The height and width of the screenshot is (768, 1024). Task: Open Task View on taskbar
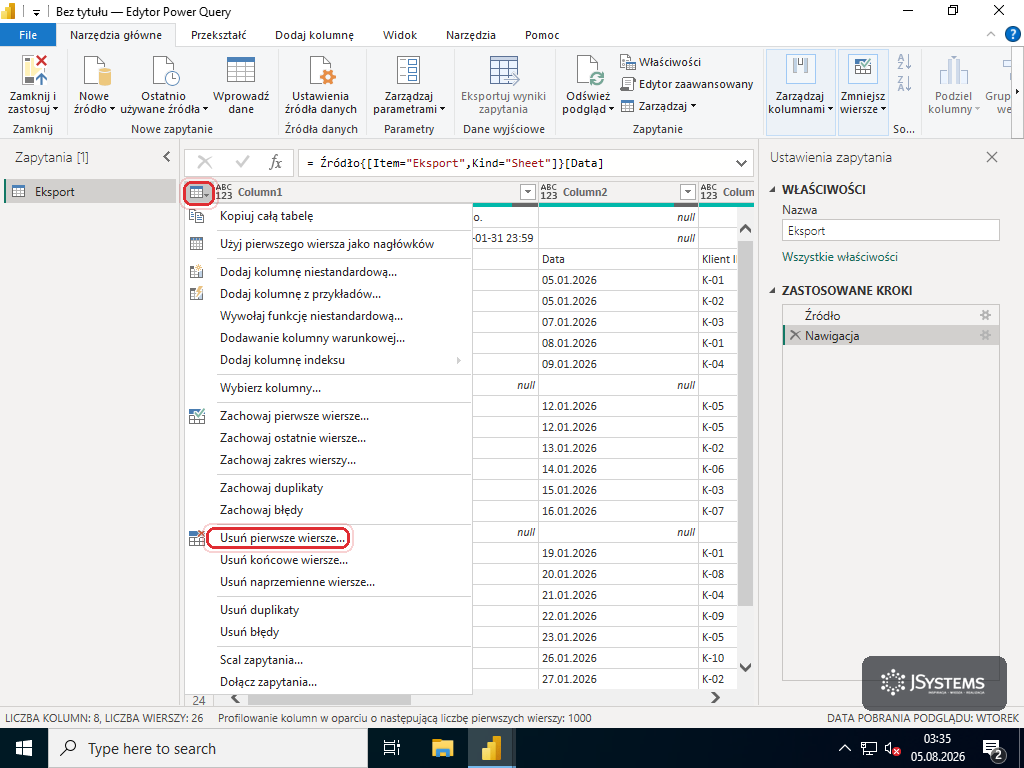coord(391,748)
